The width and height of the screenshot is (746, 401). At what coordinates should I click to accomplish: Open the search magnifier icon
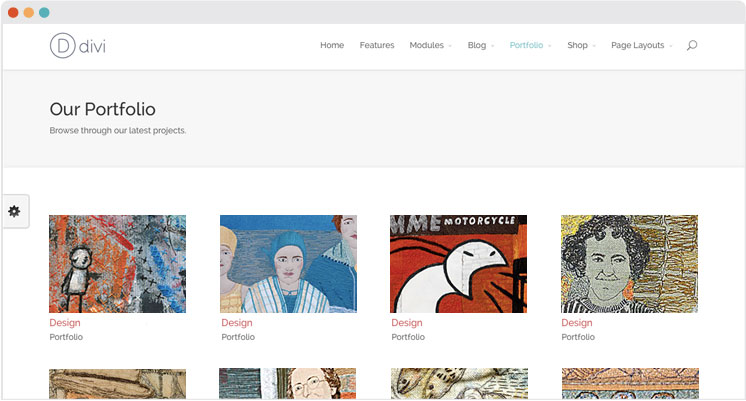(692, 45)
